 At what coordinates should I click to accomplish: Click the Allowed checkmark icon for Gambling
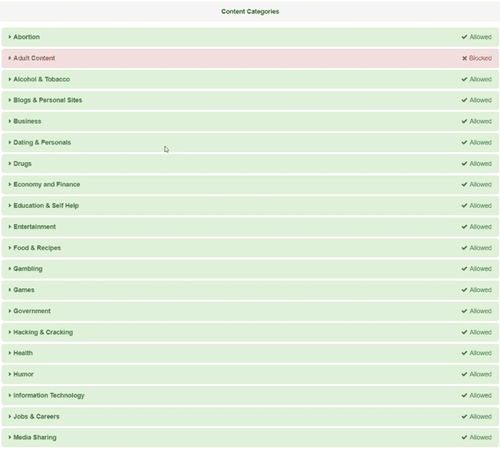pyautogui.click(x=464, y=269)
